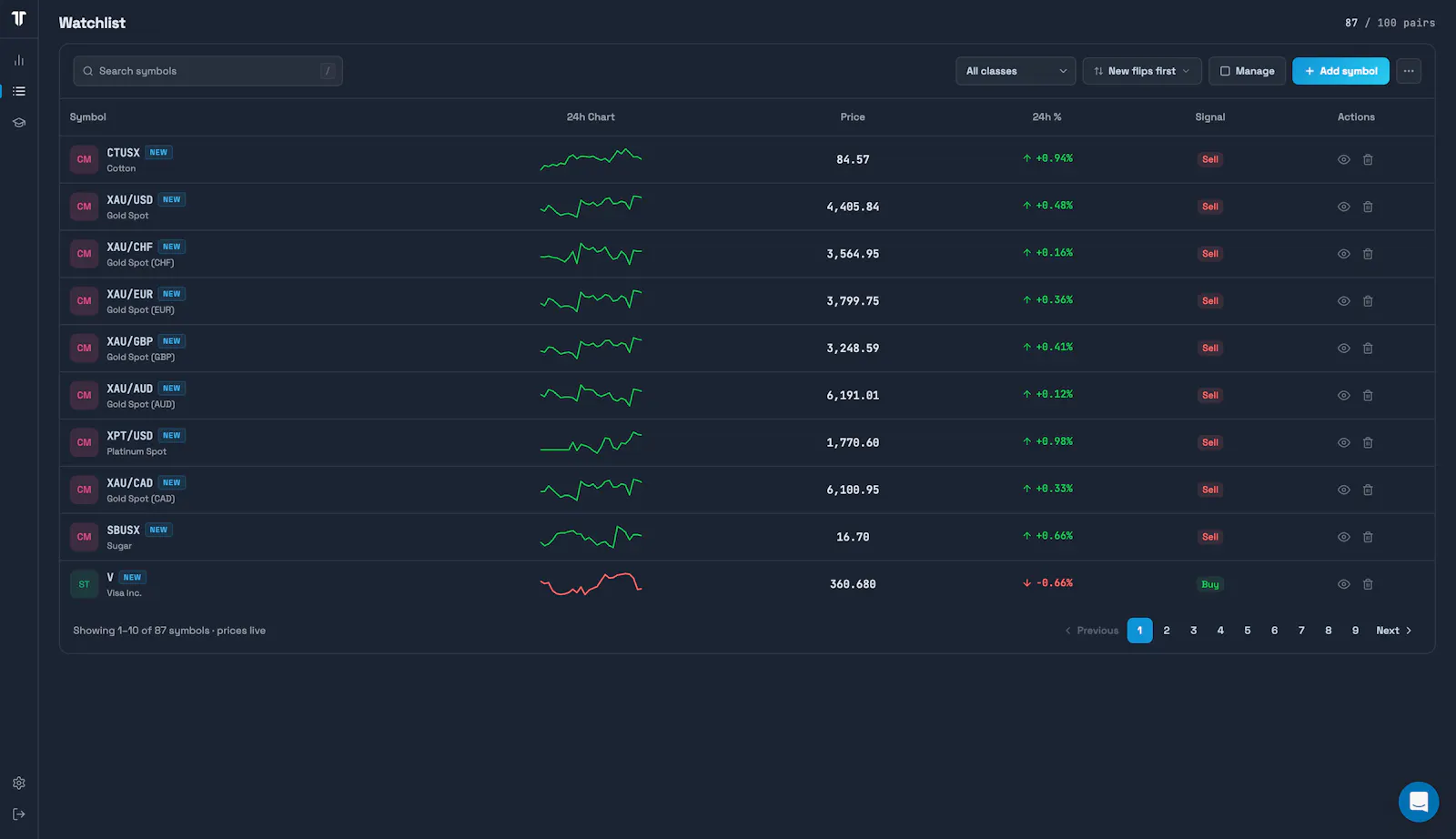
Task: Click Next pagination button
Action: point(1394,631)
